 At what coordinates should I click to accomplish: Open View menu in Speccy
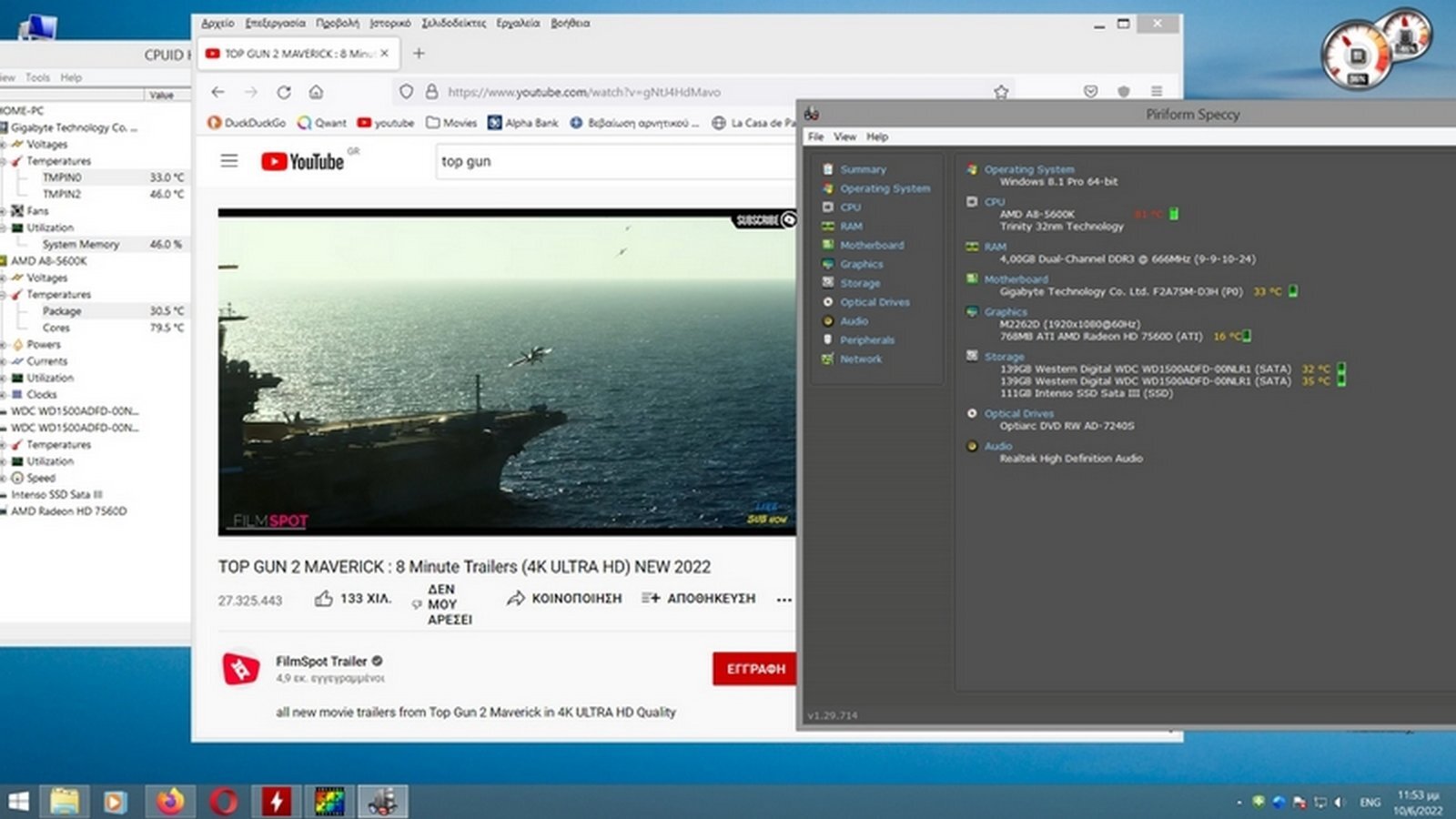coord(844,136)
